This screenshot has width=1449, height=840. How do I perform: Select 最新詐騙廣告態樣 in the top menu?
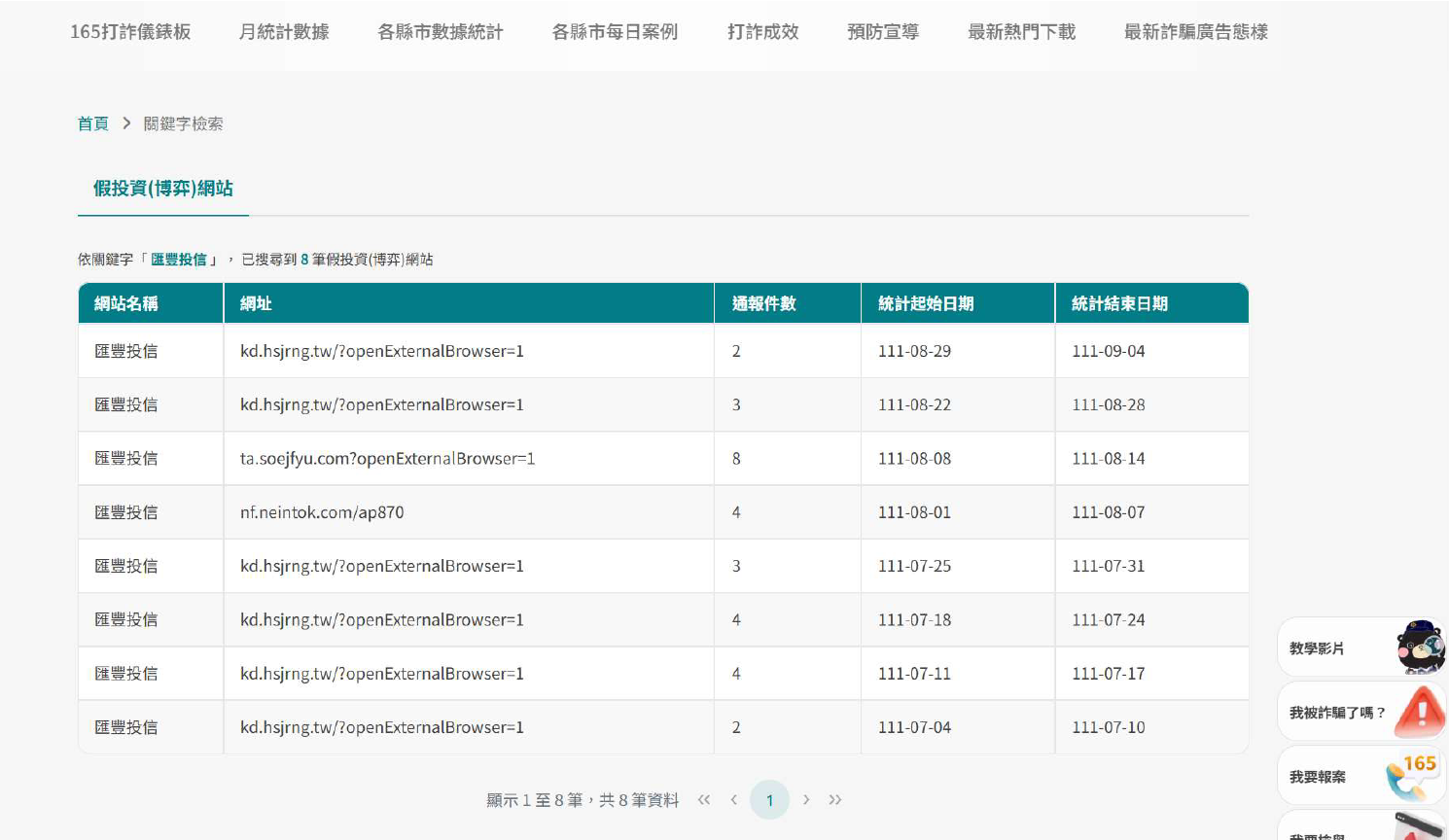[x=1195, y=32]
